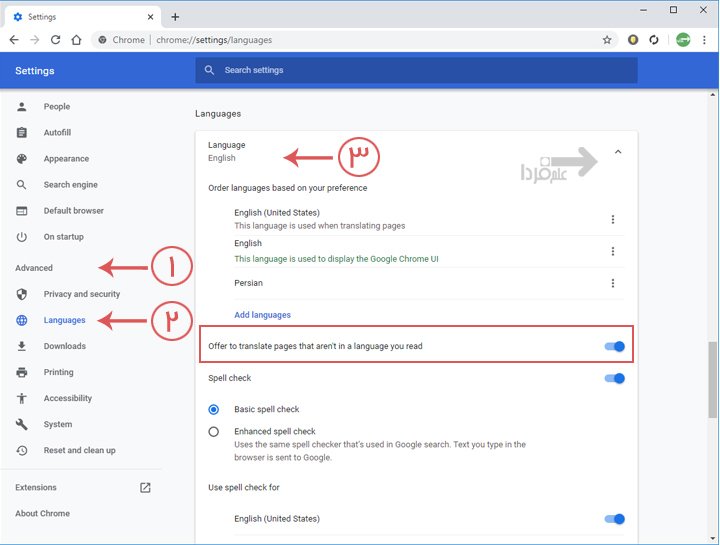Open a new tab with plus icon
The image size is (720, 545).
(175, 17)
